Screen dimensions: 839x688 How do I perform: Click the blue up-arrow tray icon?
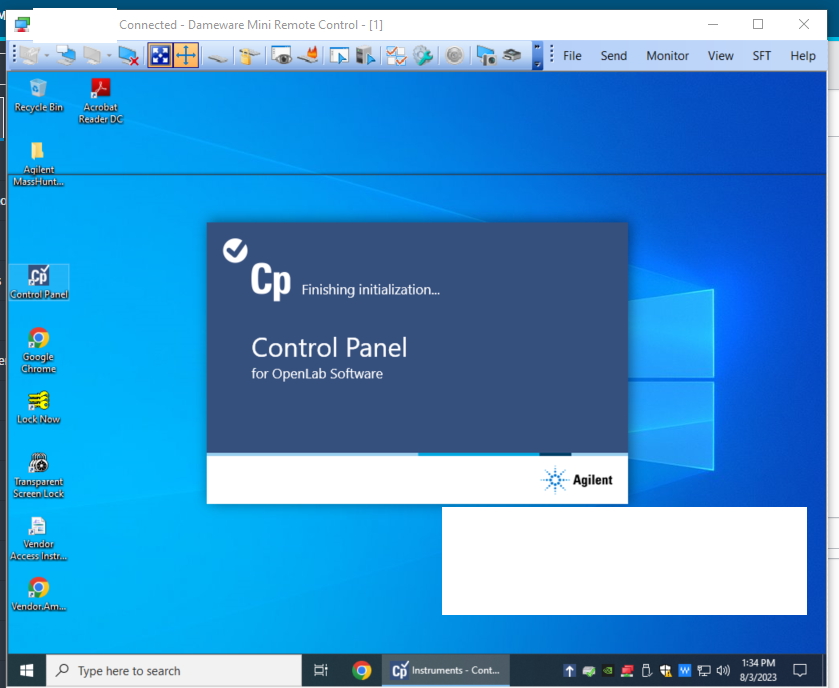(569, 670)
